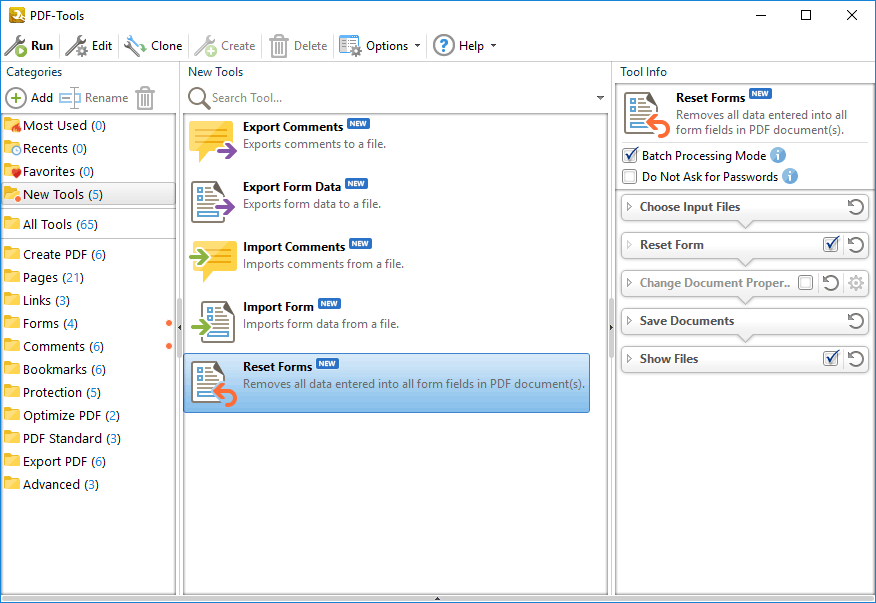The image size is (876, 603).
Task: Open the search field dropdown arrow
Action: pos(600,98)
